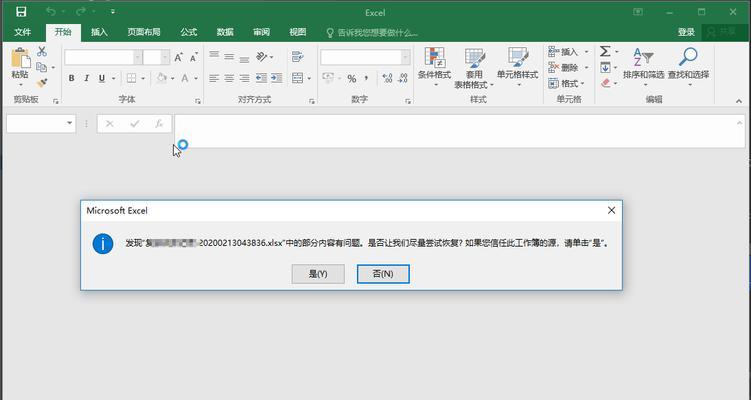Click the Cut scissors icon
Image resolution: width=751 pixels, height=400 pixels.
tap(42, 51)
